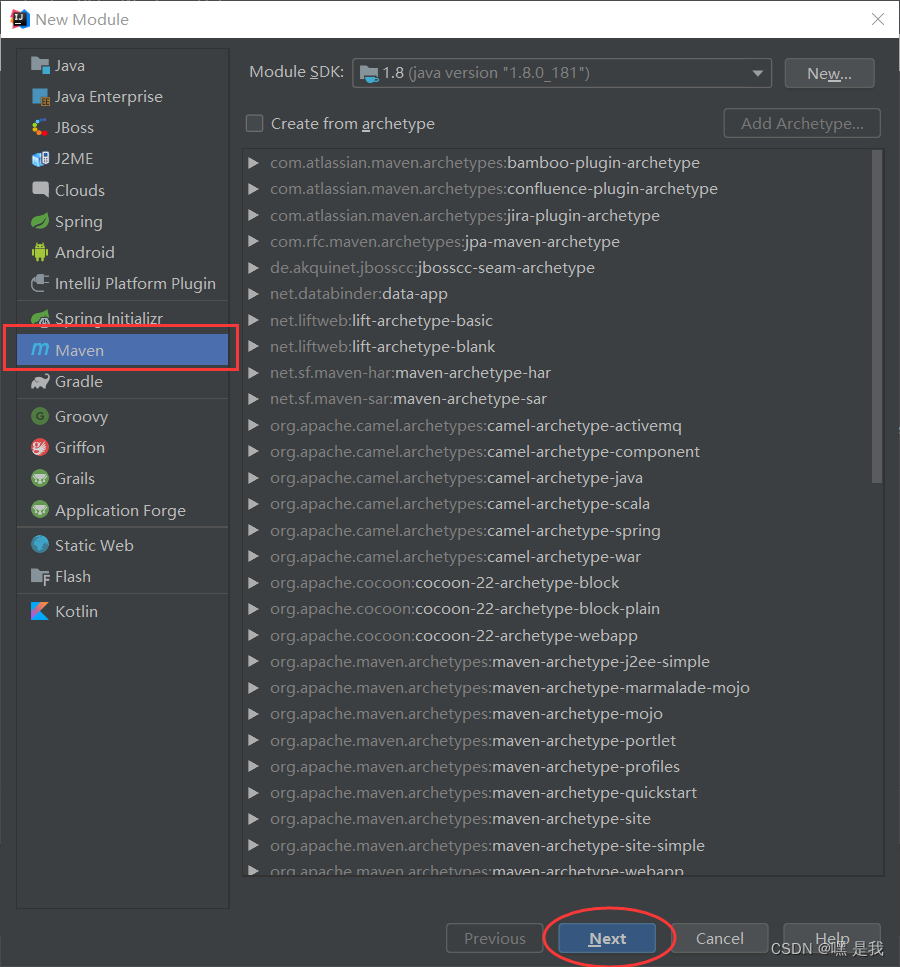The height and width of the screenshot is (967, 900).
Task: Expand net.databinder:data-app entry
Action: tap(253, 294)
